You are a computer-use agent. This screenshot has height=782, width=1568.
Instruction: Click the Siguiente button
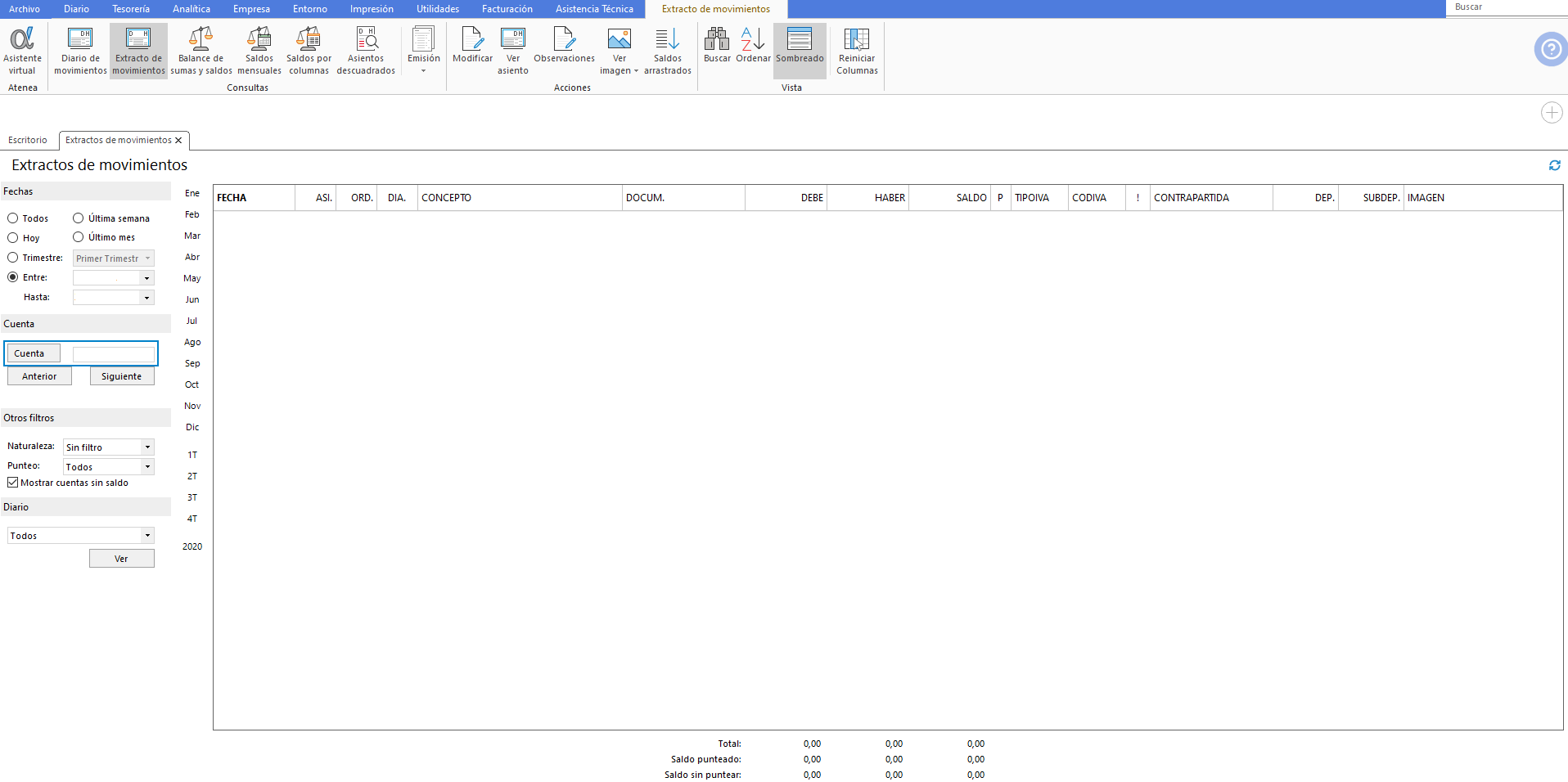click(x=122, y=376)
